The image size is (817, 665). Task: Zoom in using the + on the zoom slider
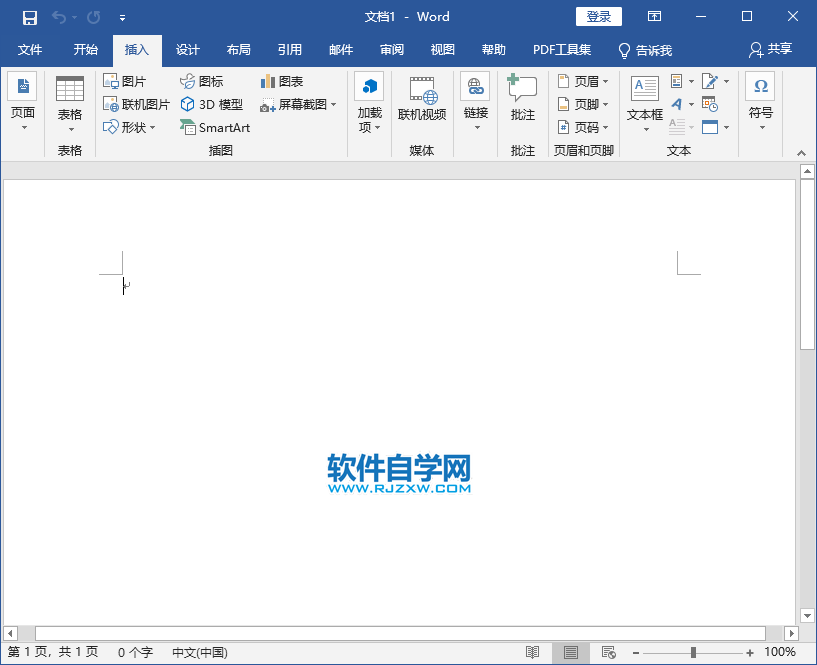[748, 652]
